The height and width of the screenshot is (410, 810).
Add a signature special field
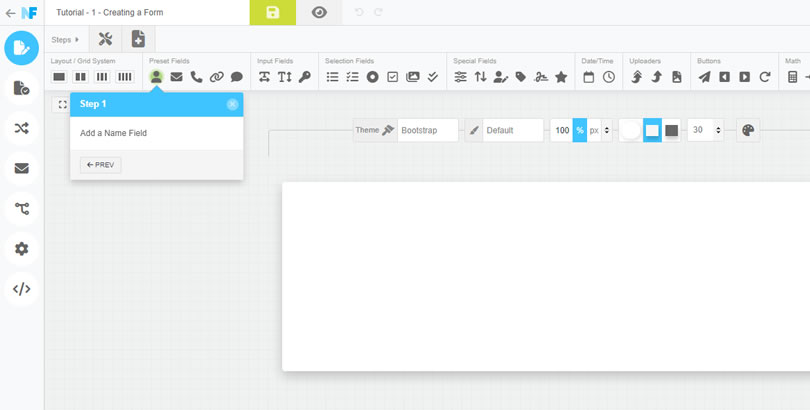pyautogui.click(x=541, y=77)
